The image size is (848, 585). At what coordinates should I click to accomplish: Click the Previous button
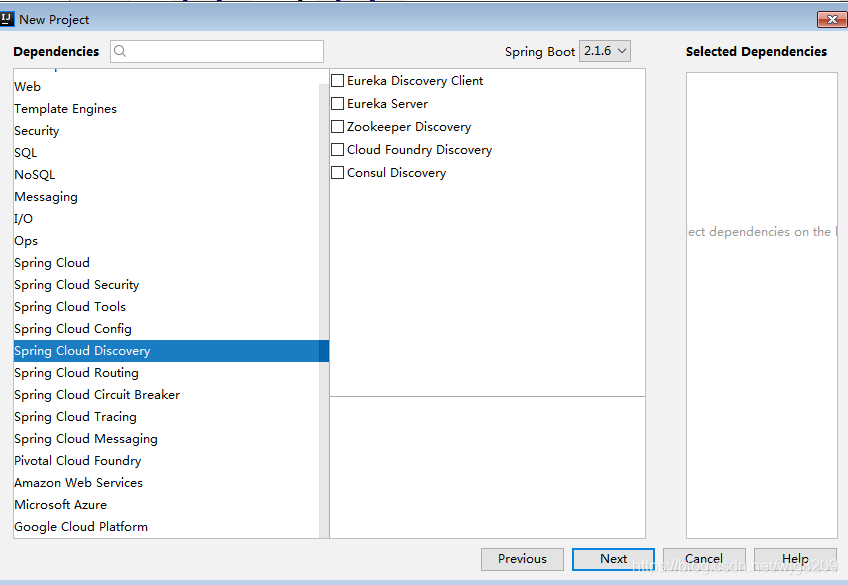(522, 559)
